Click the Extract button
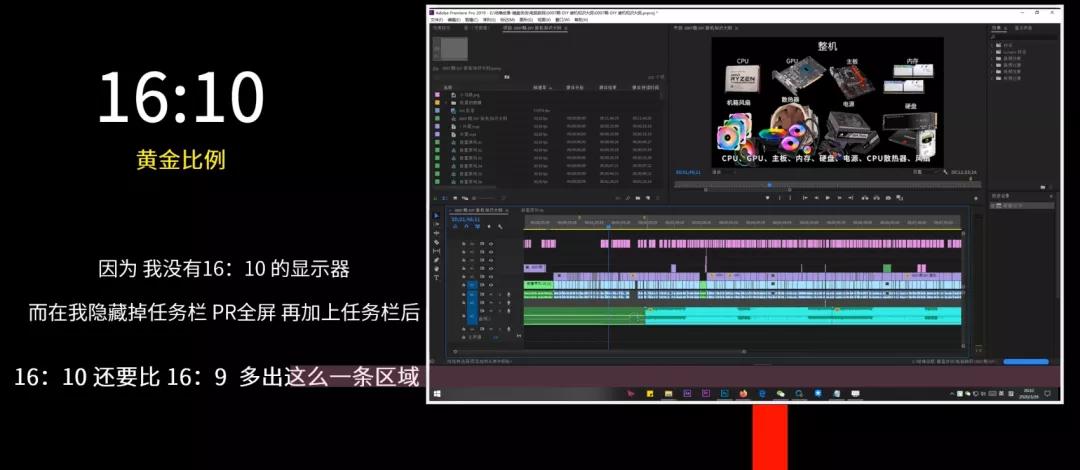 [x=876, y=198]
